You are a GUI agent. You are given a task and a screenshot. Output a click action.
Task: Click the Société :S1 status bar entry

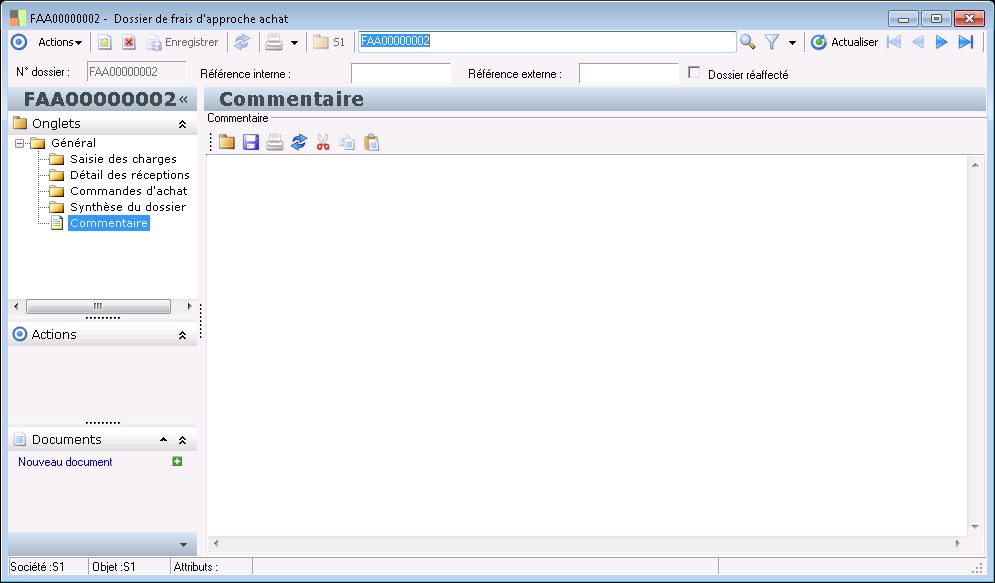[x=37, y=567]
